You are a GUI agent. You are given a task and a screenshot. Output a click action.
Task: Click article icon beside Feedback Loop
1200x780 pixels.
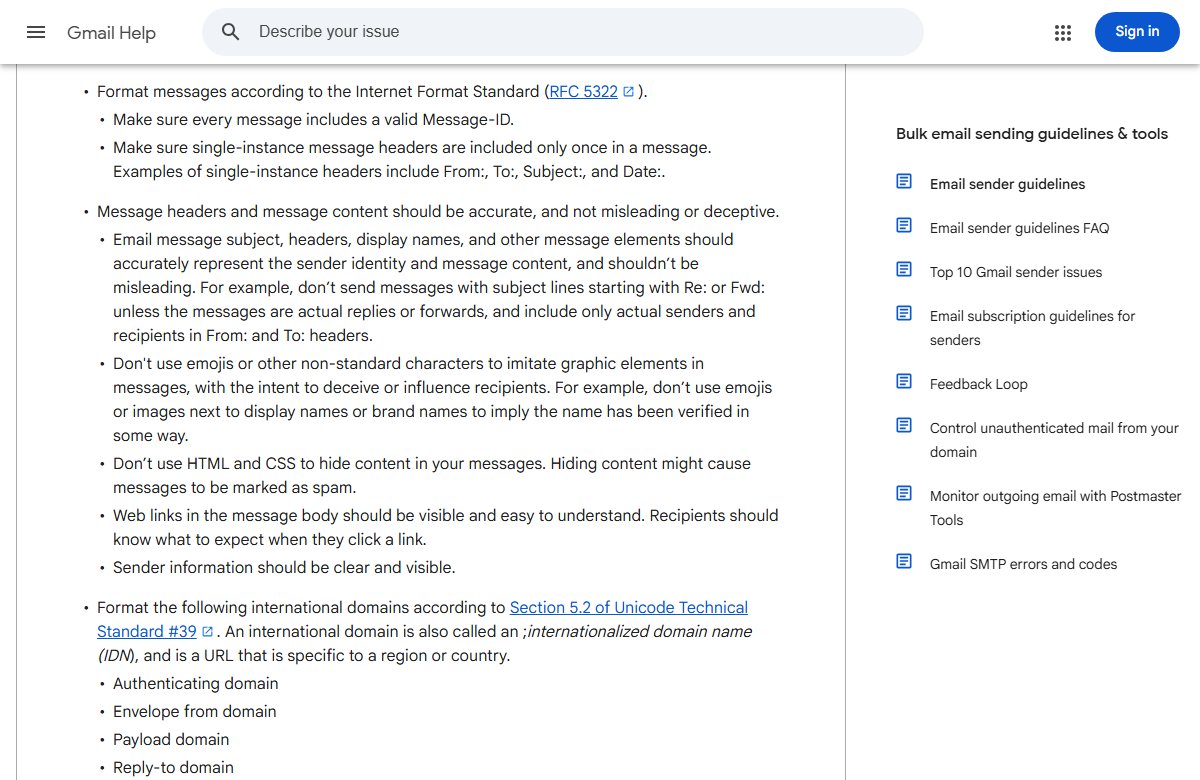(x=904, y=381)
